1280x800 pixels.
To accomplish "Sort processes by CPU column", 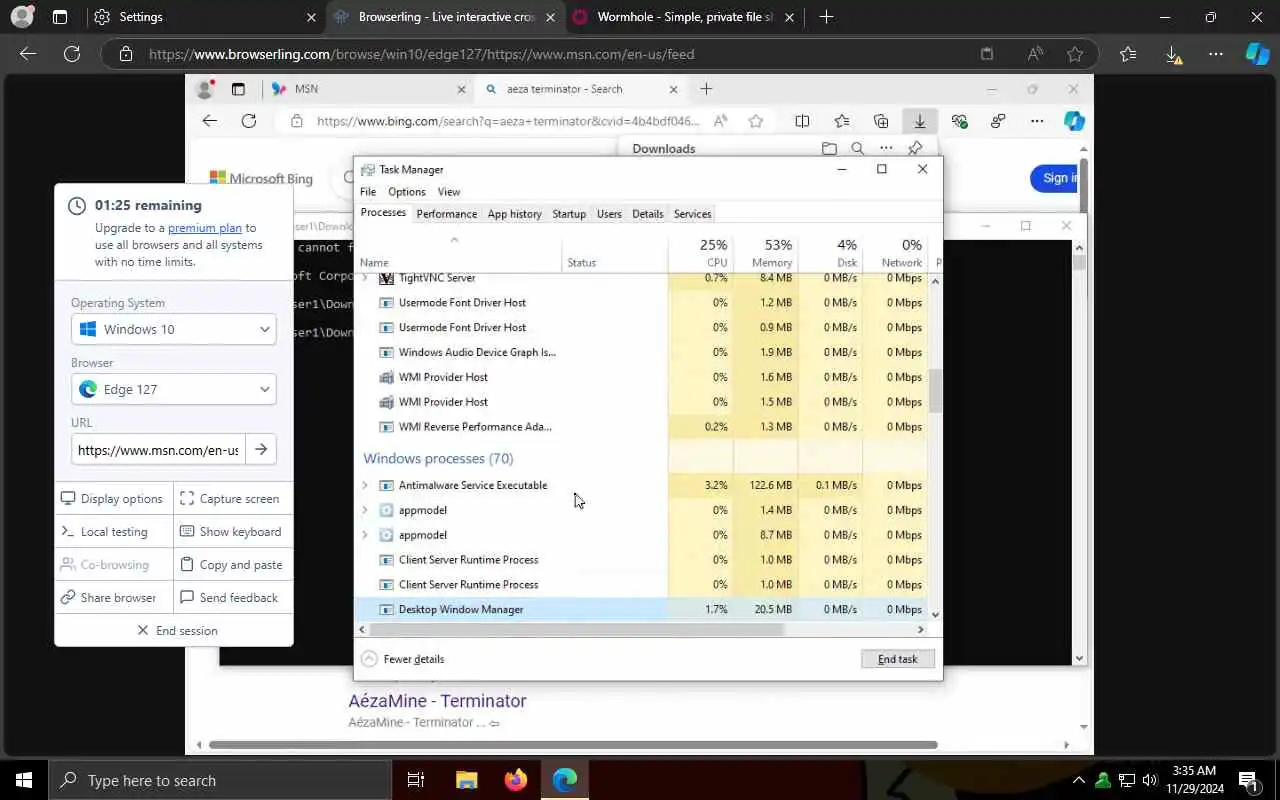I will pos(701,253).
